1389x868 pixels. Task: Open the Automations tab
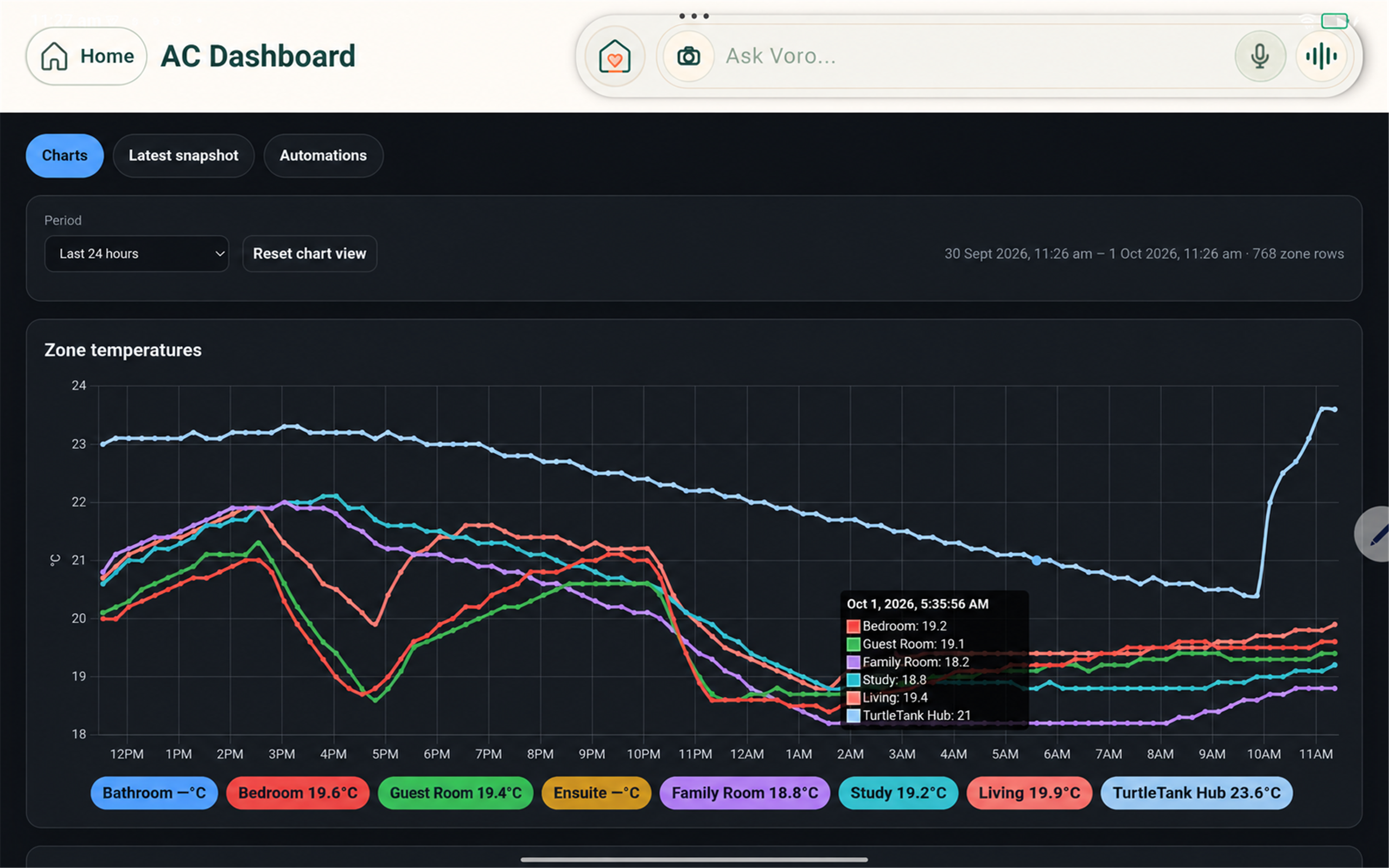click(x=323, y=156)
